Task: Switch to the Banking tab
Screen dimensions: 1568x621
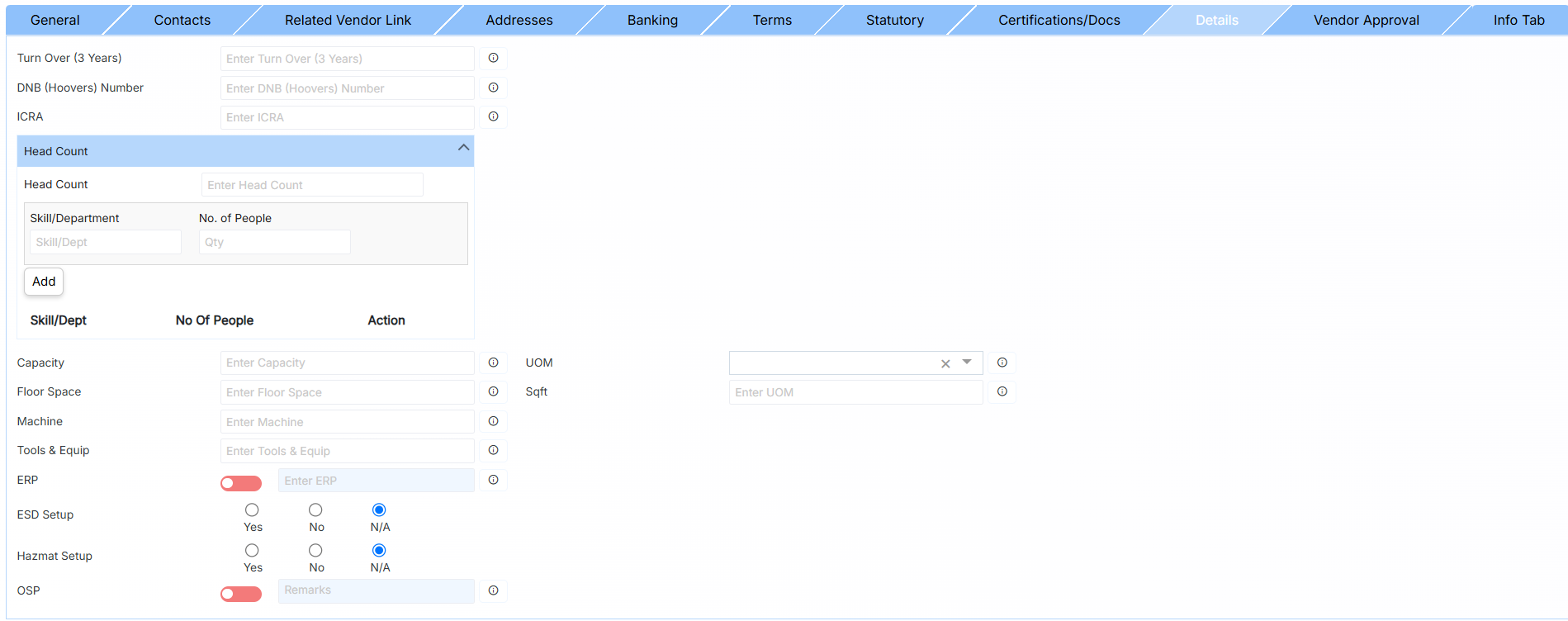Action: [651, 20]
